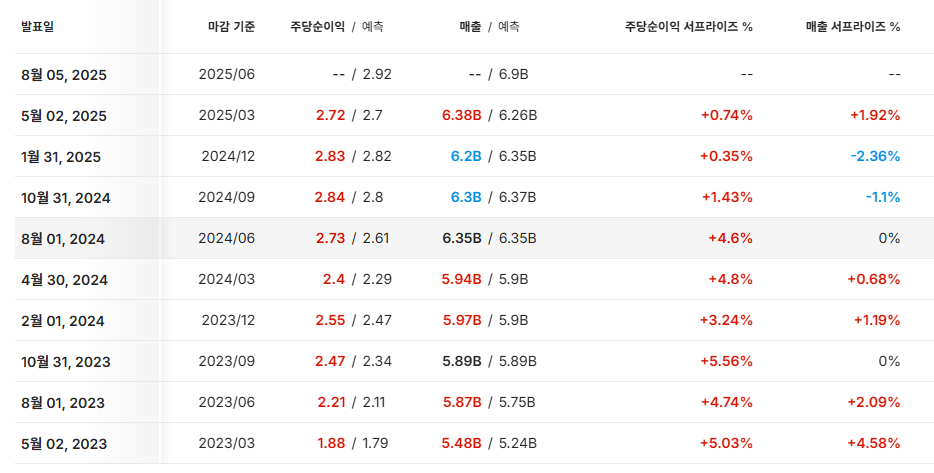Click the revenue surprise +2.09%
Viewport: 934px width, 473px height.
pyautogui.click(x=874, y=403)
